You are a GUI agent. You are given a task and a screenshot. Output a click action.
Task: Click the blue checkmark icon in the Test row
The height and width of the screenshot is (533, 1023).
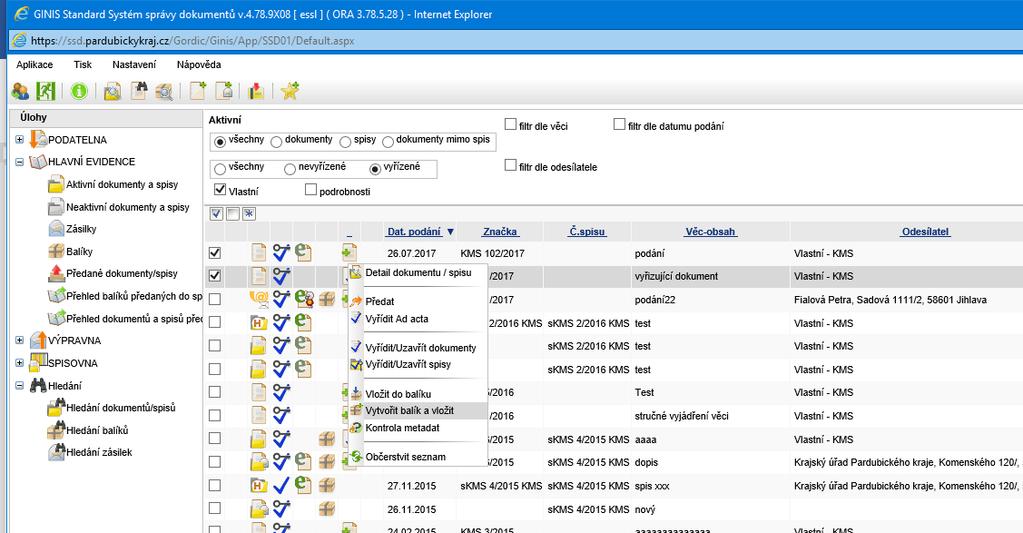(x=281, y=392)
